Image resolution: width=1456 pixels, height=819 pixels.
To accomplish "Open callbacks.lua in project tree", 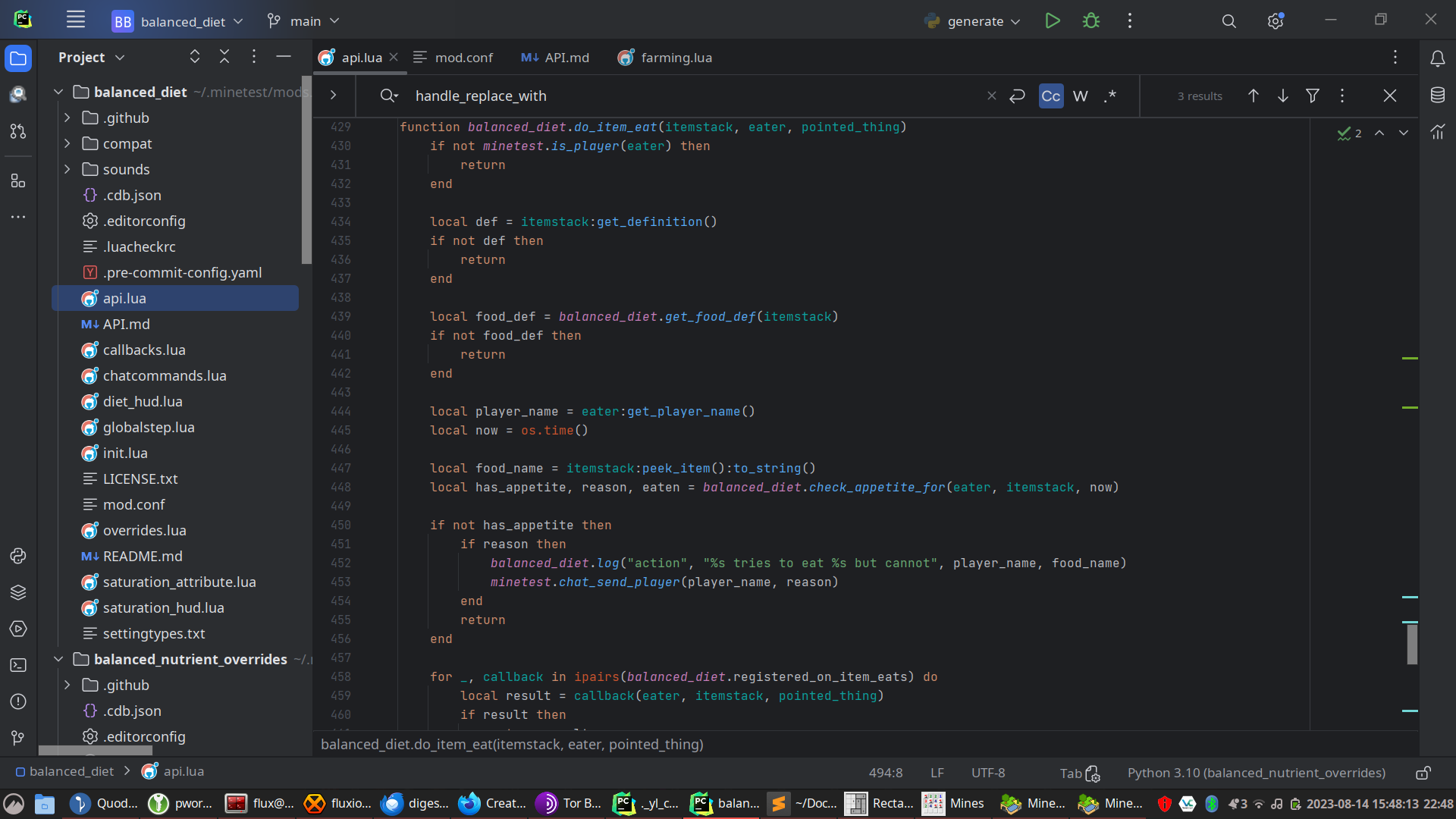I will [x=144, y=350].
